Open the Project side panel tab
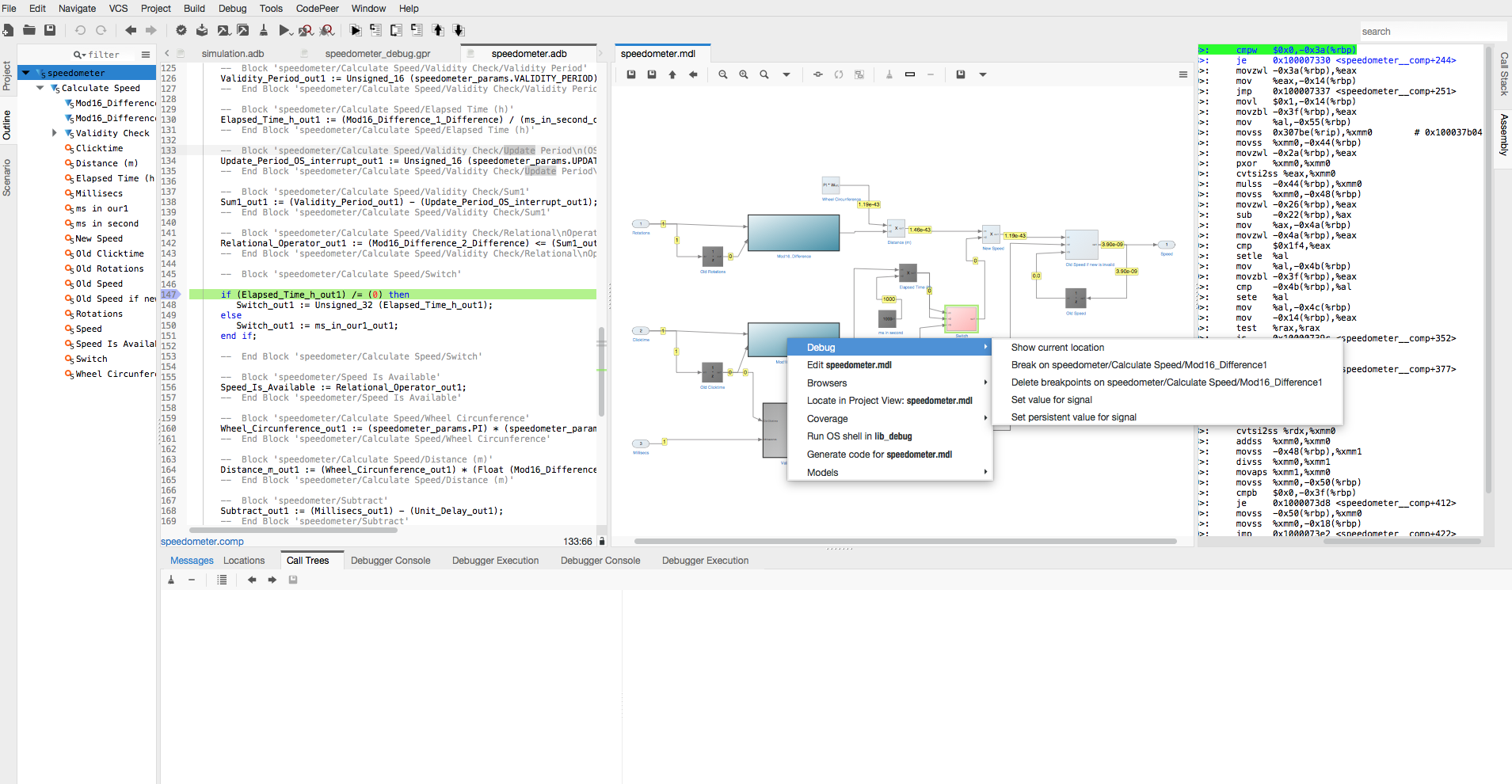The height and width of the screenshot is (784, 1512). [x=7, y=76]
